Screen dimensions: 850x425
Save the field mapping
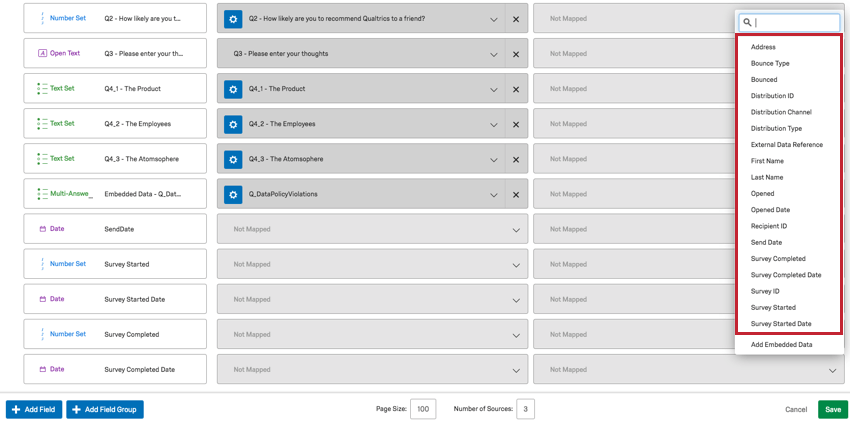tap(832, 409)
